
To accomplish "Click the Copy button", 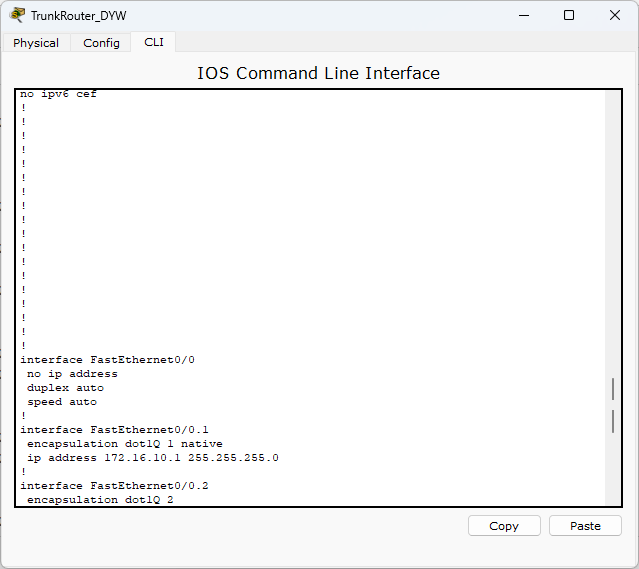I will [x=504, y=526].
